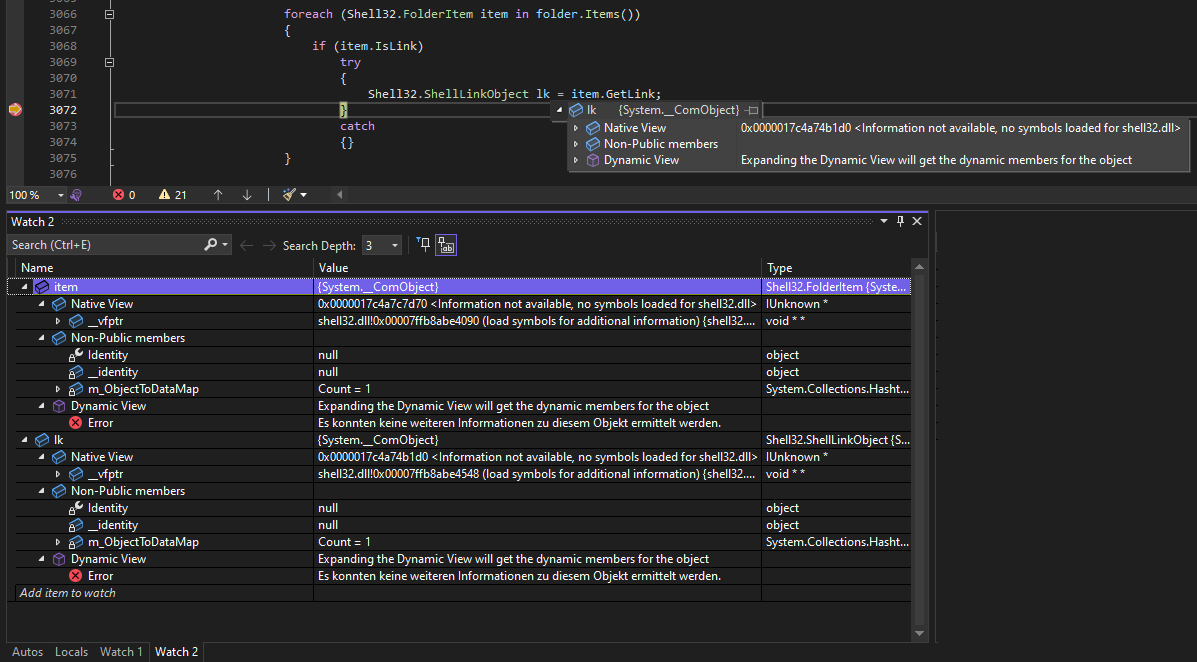
Task: Expand Non-Public members in the lk data tip
Action: [576, 144]
